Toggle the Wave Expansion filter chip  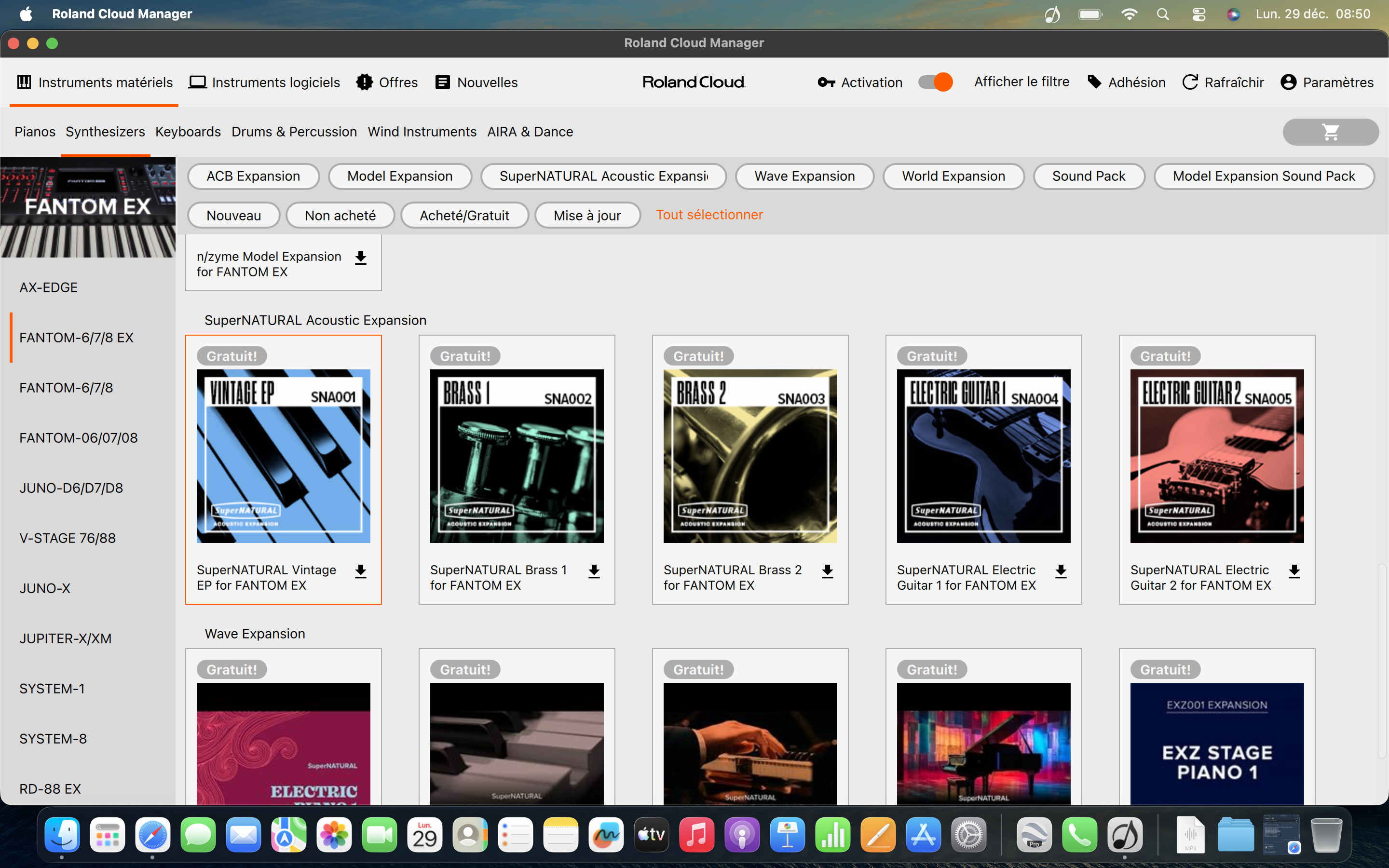coord(804,176)
